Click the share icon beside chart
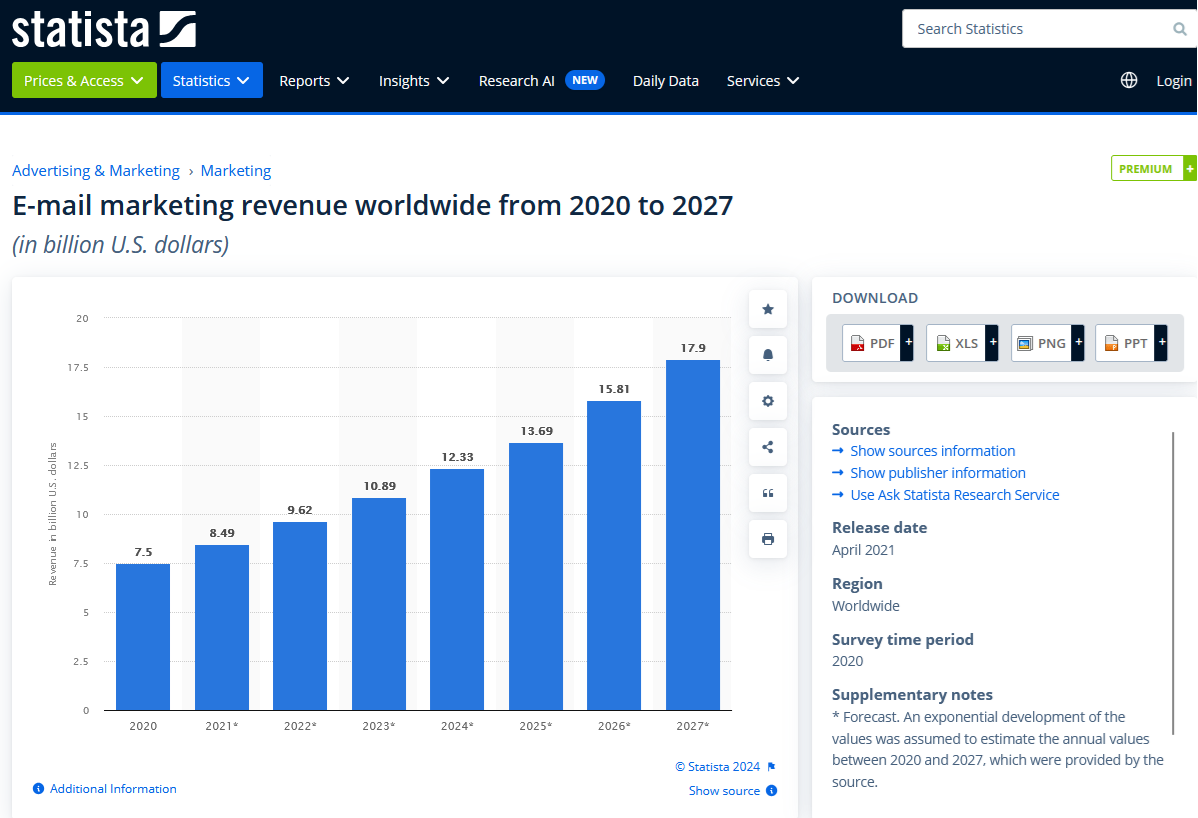Image resolution: width=1198 pixels, height=818 pixels. coord(768,447)
